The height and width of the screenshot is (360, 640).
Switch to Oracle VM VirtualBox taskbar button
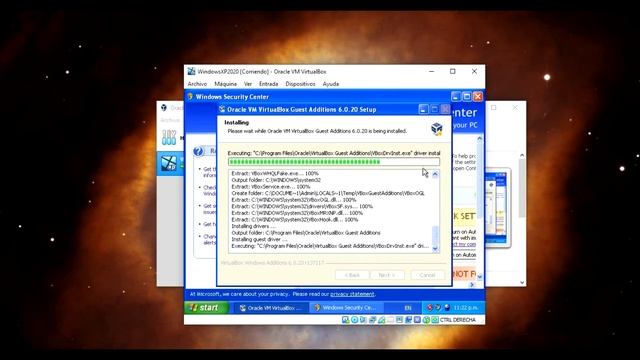(x=271, y=308)
